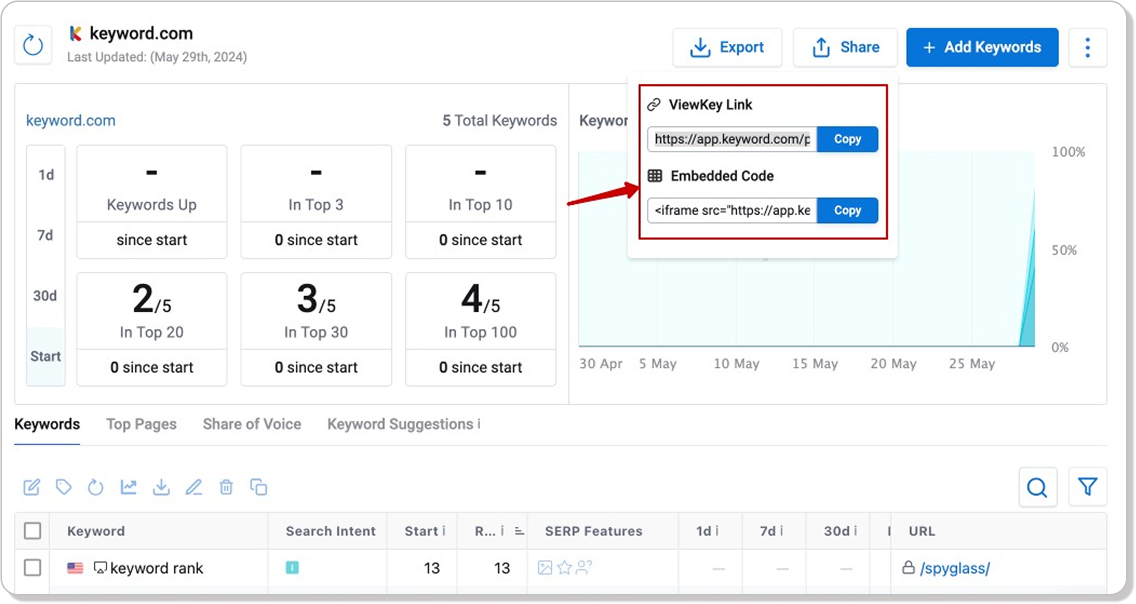Click the sort icon in the R... column header

[519, 531]
